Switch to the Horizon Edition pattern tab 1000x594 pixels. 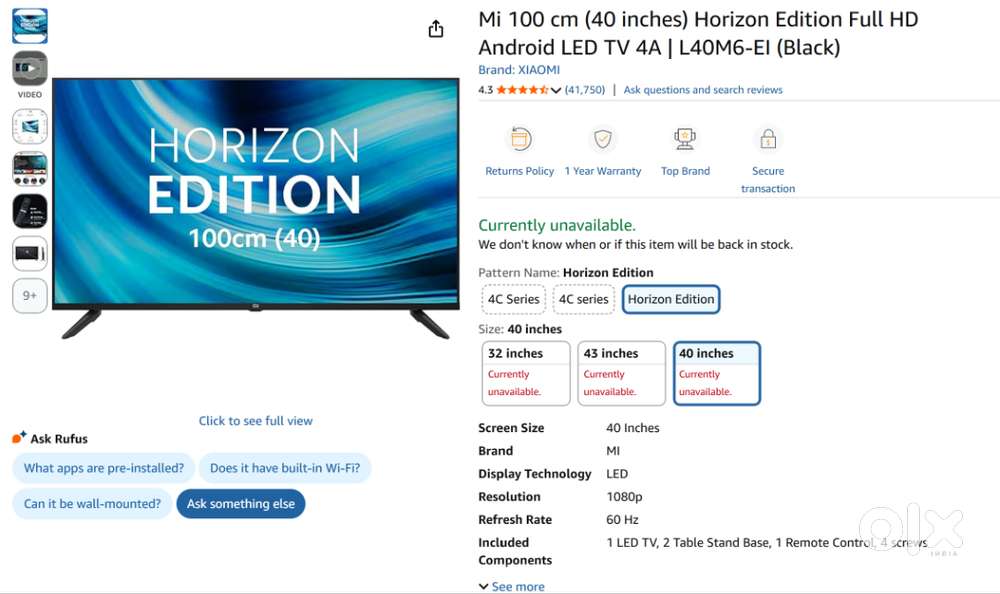(x=671, y=299)
